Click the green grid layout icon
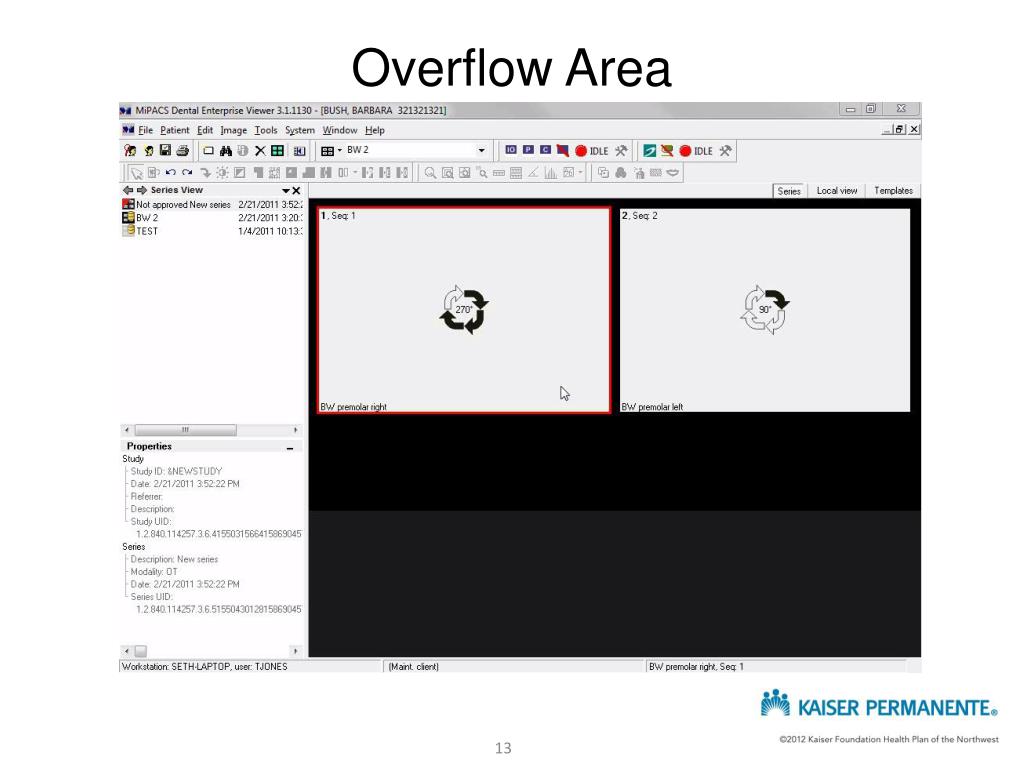1024x768 pixels. (x=278, y=151)
